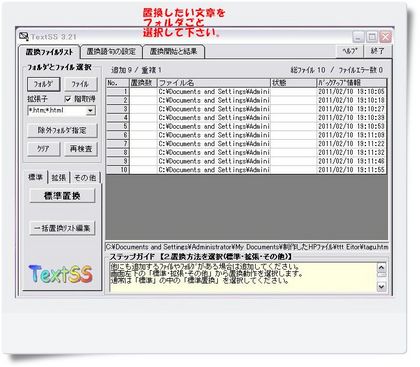
Task: Click the フォルダ button
Action: click(44, 84)
